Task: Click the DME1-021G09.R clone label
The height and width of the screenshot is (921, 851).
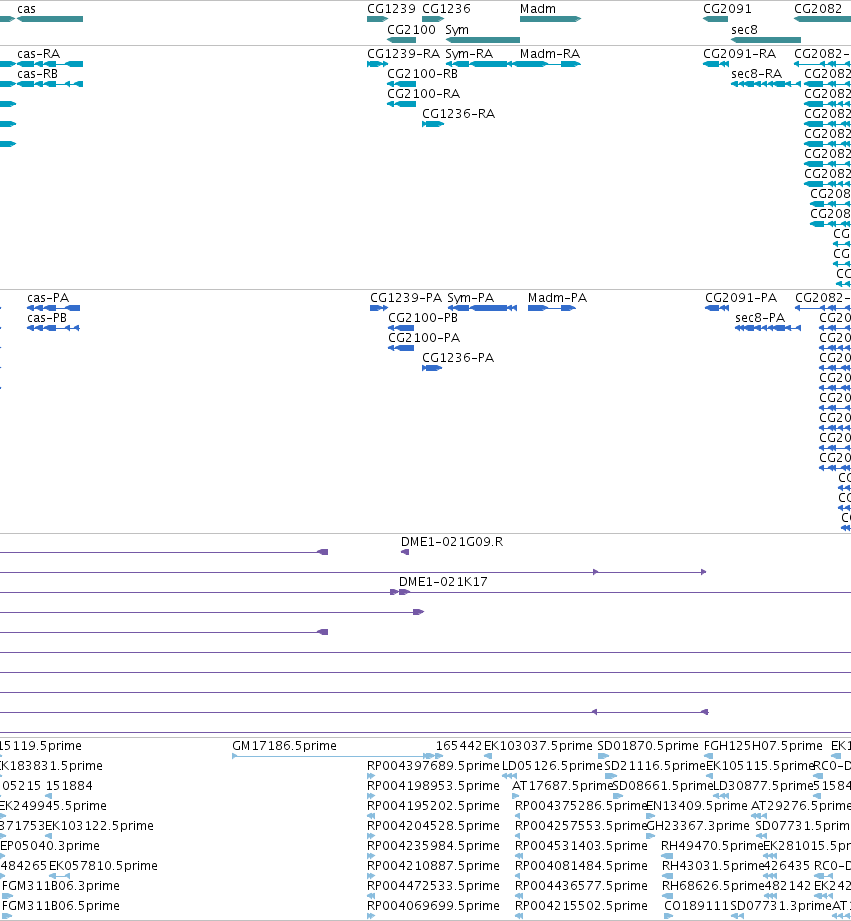Action: click(x=452, y=542)
